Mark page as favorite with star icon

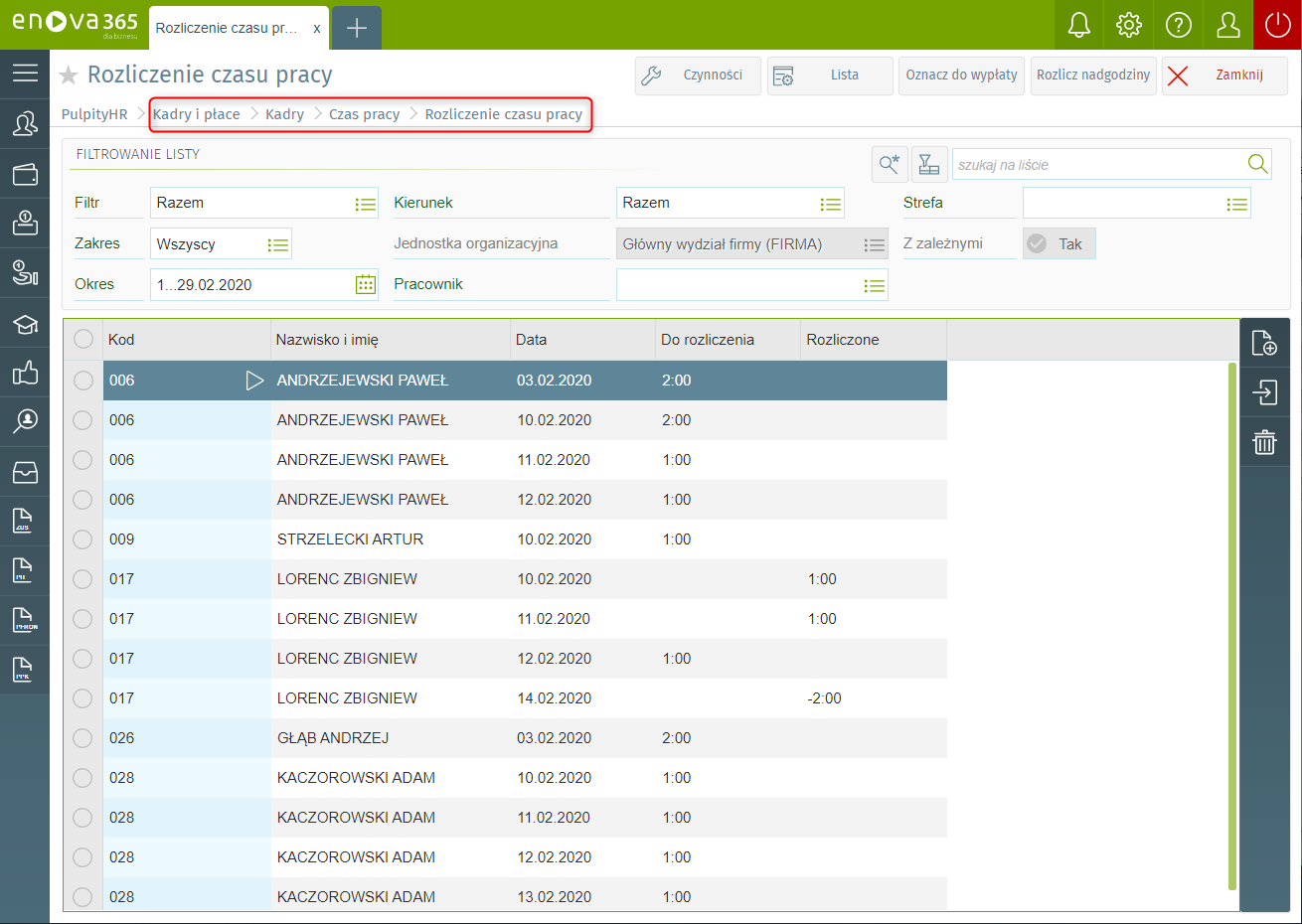[69, 76]
